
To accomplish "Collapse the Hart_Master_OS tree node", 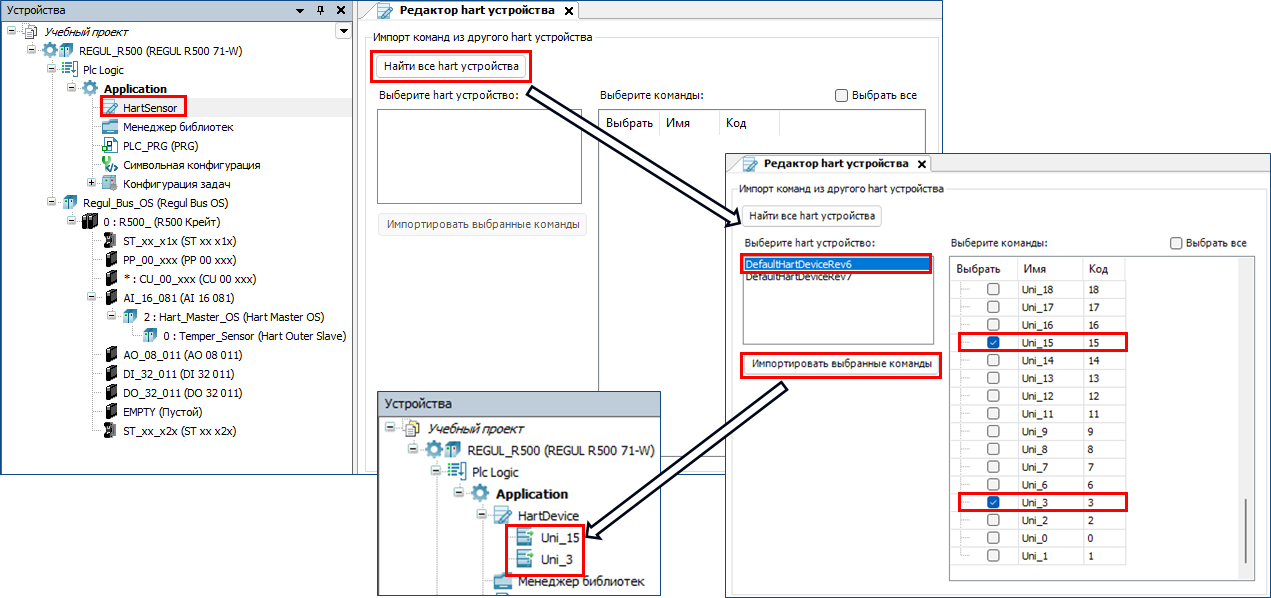I will [x=112, y=317].
